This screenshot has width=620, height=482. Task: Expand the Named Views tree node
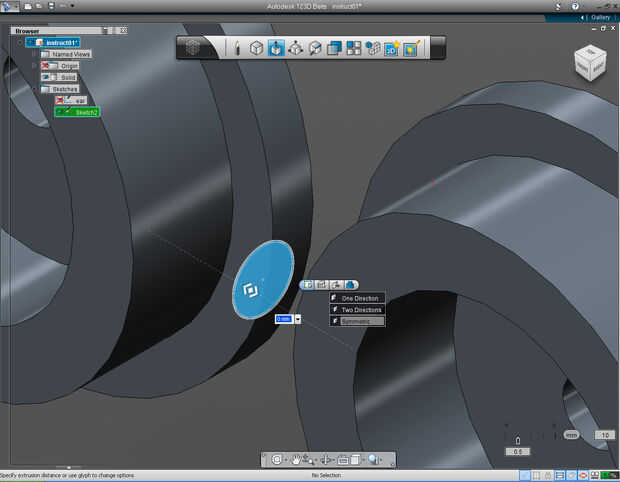(34, 54)
